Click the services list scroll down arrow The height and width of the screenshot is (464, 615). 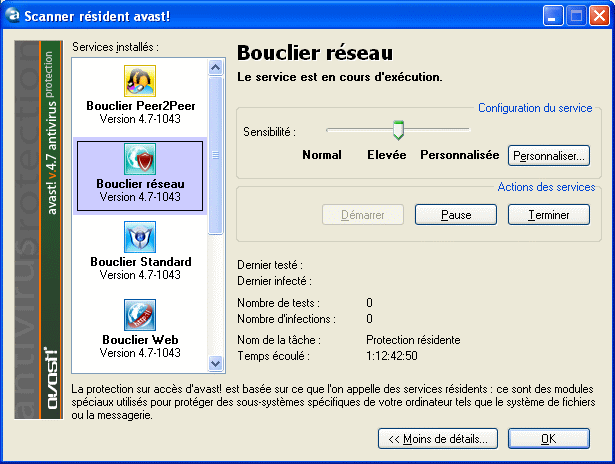coord(215,363)
